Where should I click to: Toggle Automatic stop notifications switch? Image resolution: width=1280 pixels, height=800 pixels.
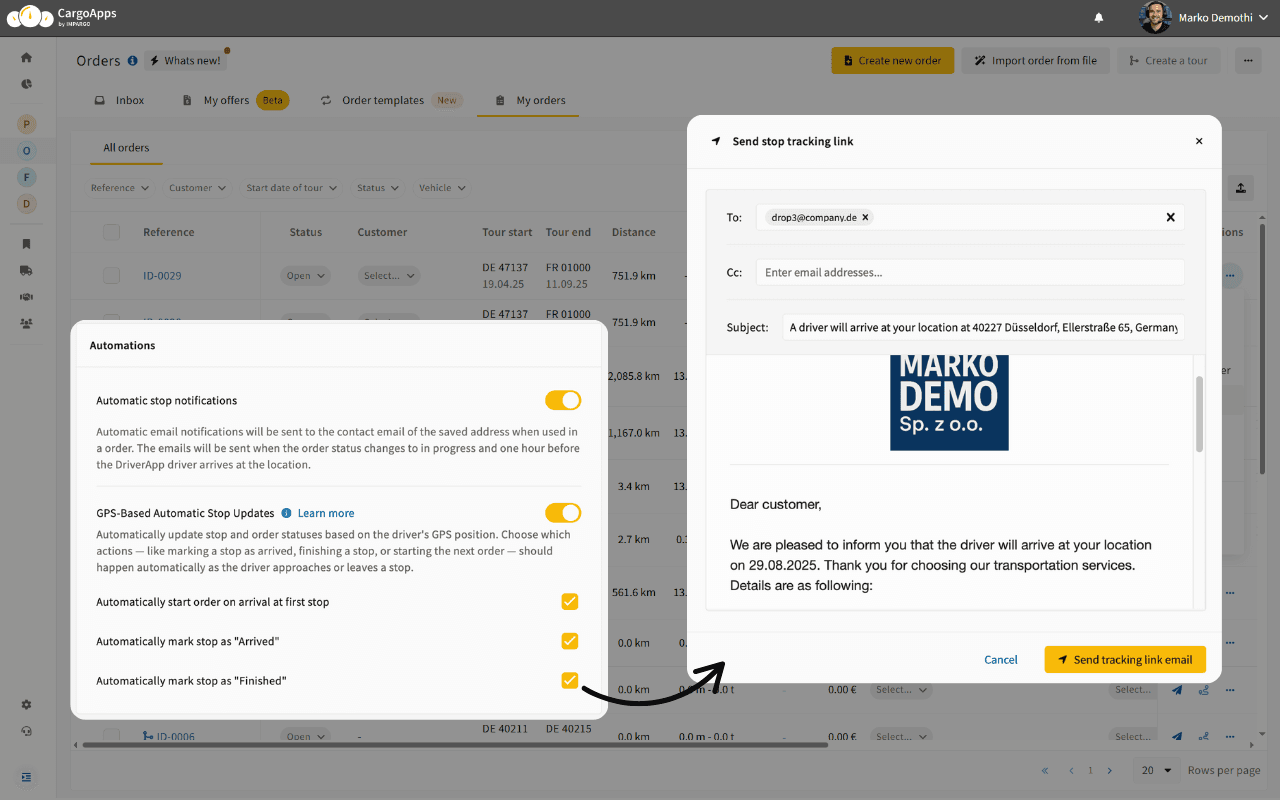562,400
